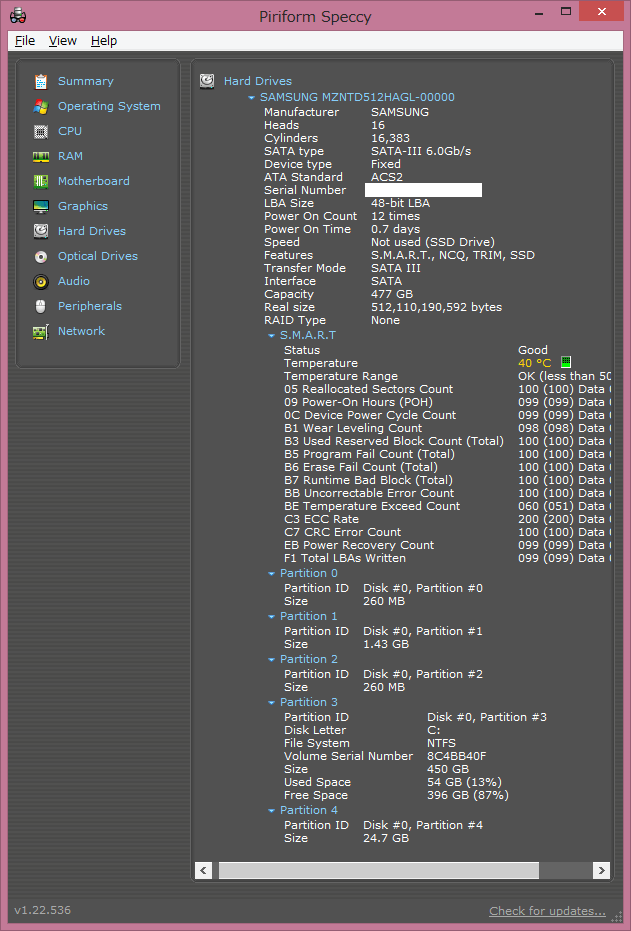The width and height of the screenshot is (631, 931).
Task: Open the View menu
Action: [x=62, y=40]
